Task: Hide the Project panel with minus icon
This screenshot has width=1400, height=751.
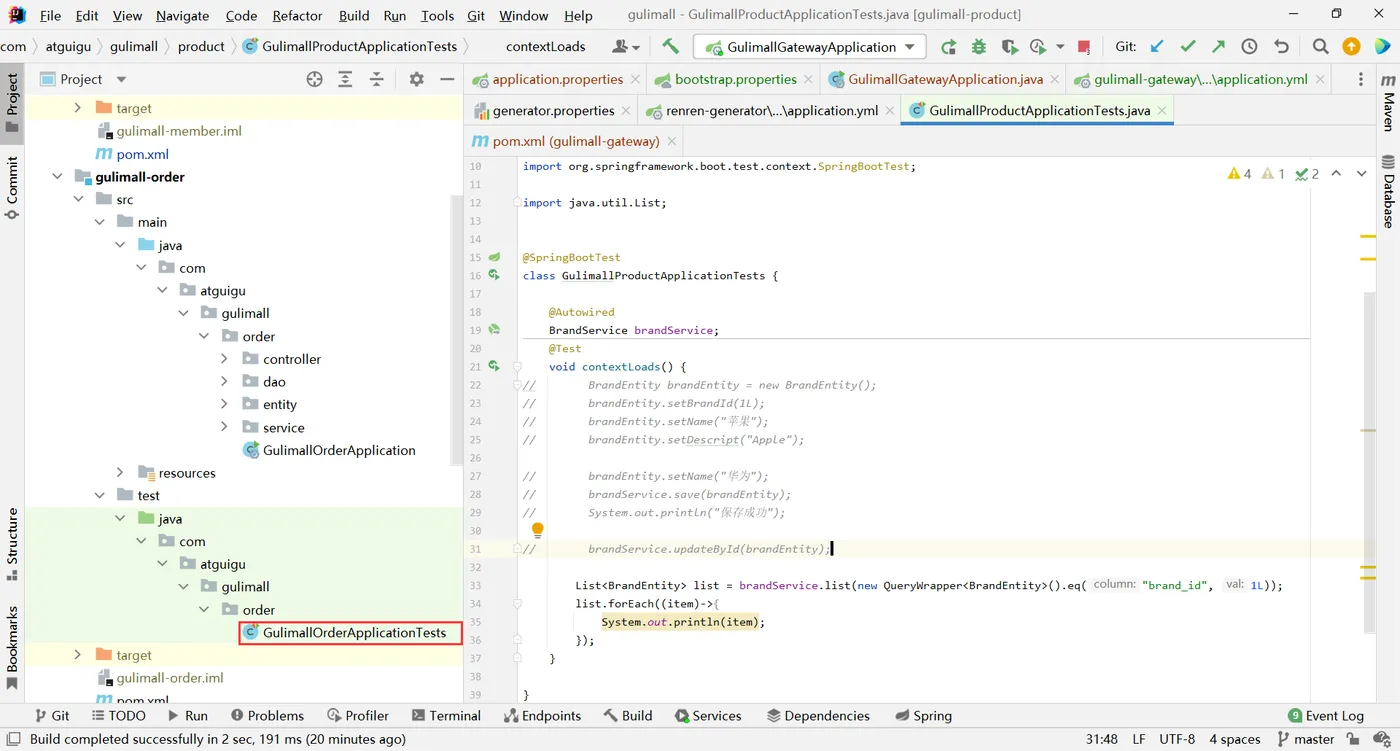Action: coord(447,79)
